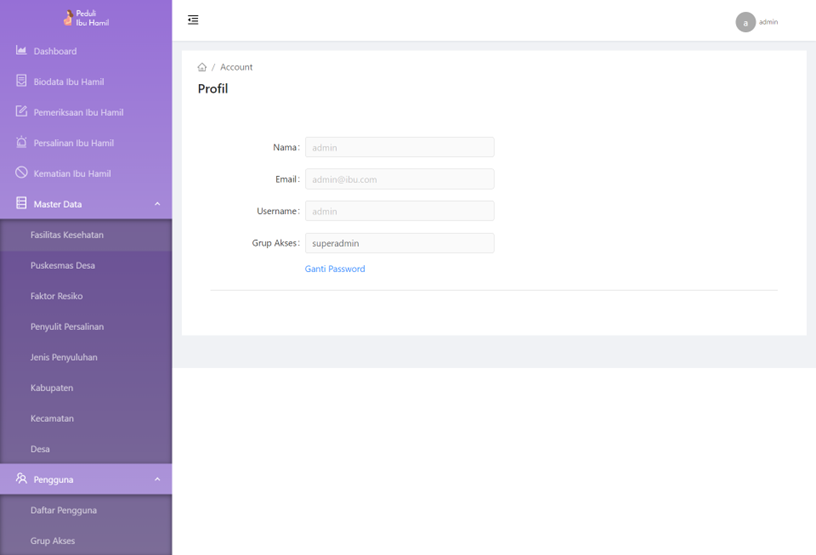Click the Kematian Ibu Hamil stop icon
816x555 pixels.
click(21, 173)
